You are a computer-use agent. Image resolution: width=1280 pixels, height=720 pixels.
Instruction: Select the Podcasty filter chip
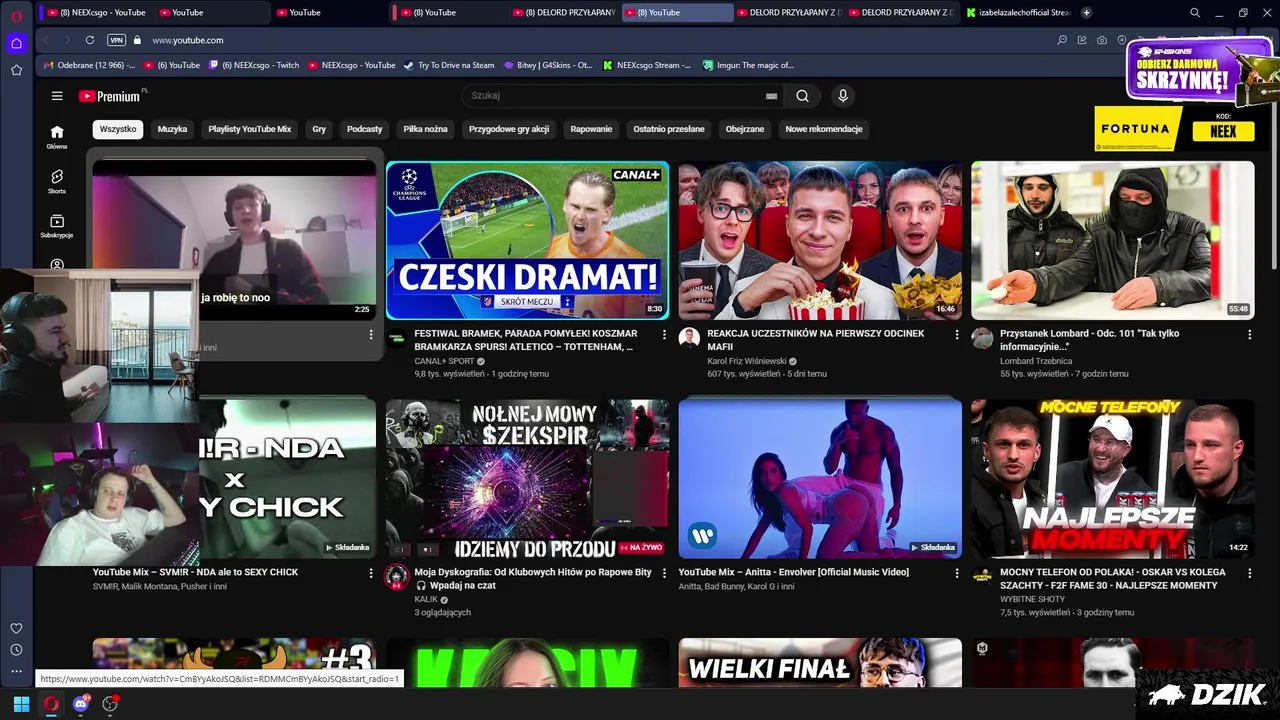(365, 129)
